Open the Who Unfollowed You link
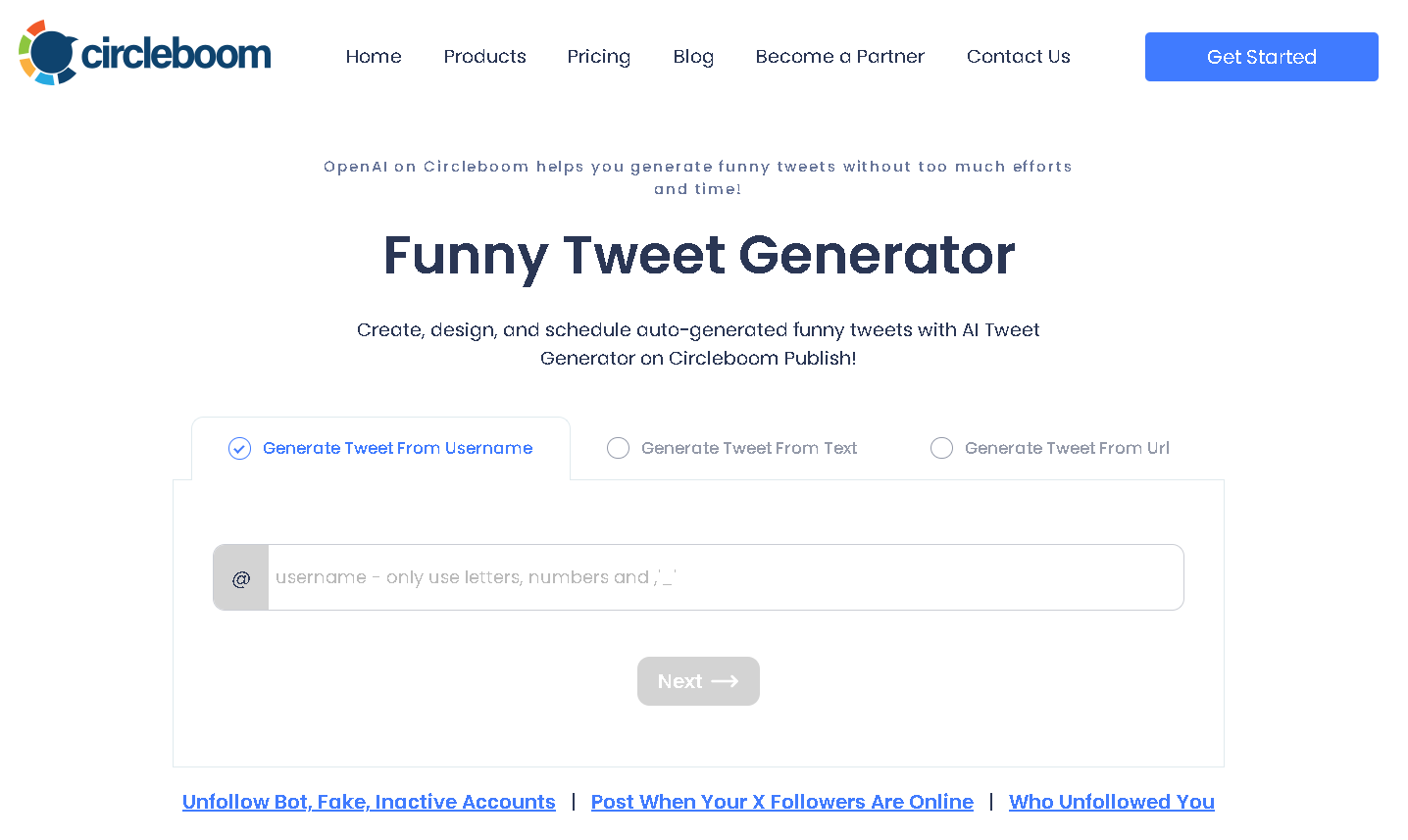This screenshot has height=840, width=1408. pos(1111,802)
